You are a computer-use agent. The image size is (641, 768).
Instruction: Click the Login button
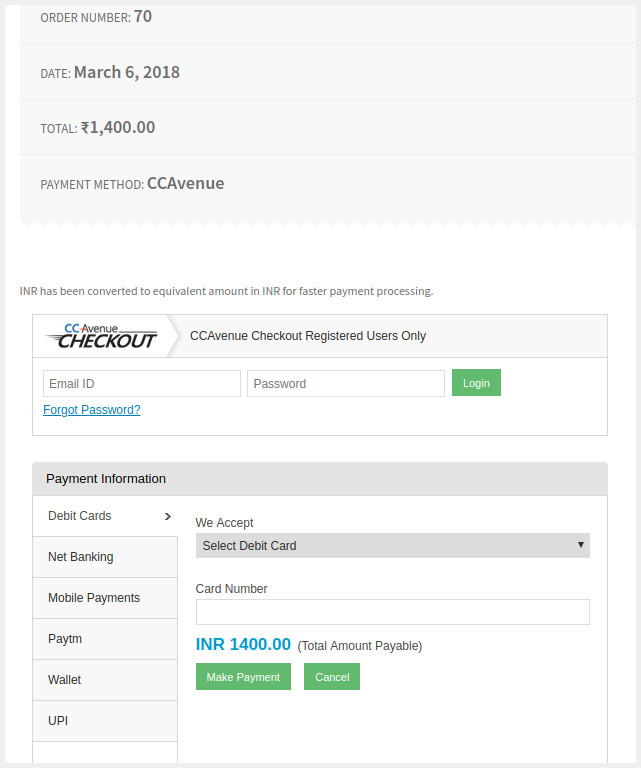476,383
